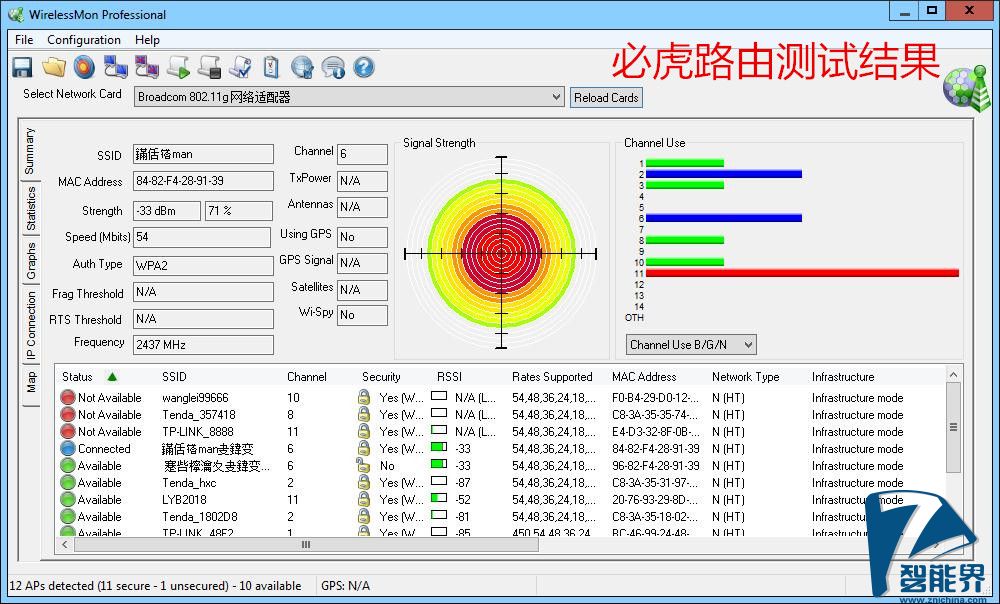This screenshot has width=1000, height=604.
Task: Click the Speed field showing 54
Action: pos(202,237)
